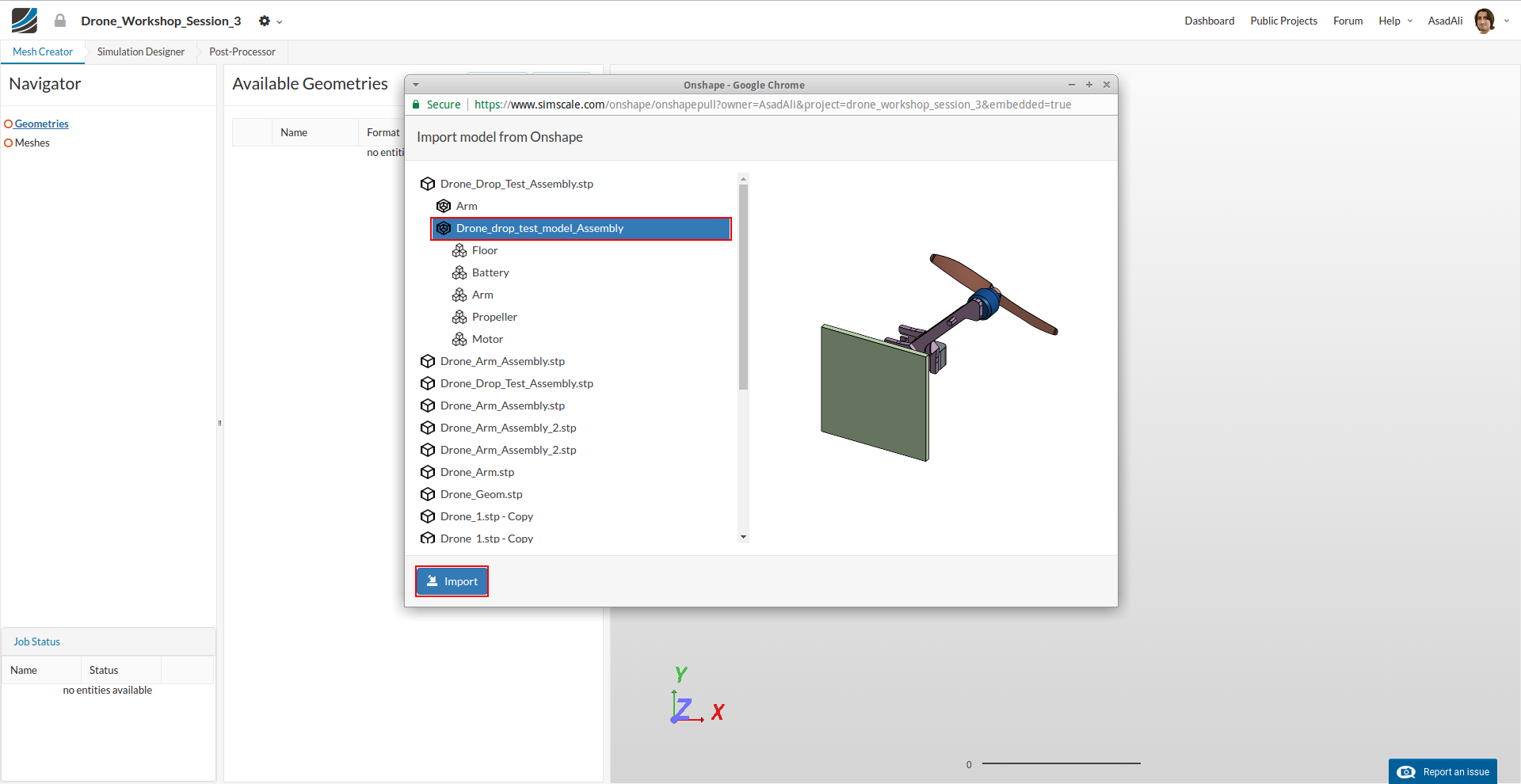Click the Format column header
This screenshot has height=784, width=1521.
coord(383,133)
